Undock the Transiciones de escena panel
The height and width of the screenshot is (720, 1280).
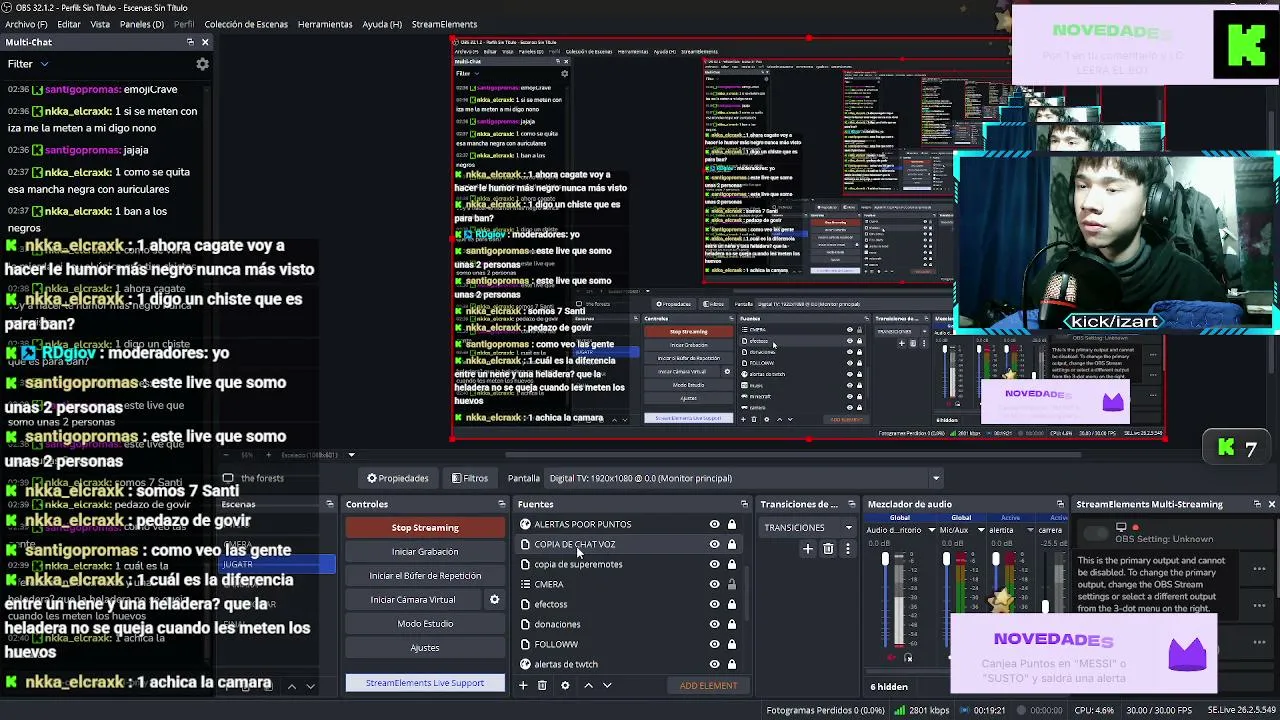point(852,504)
